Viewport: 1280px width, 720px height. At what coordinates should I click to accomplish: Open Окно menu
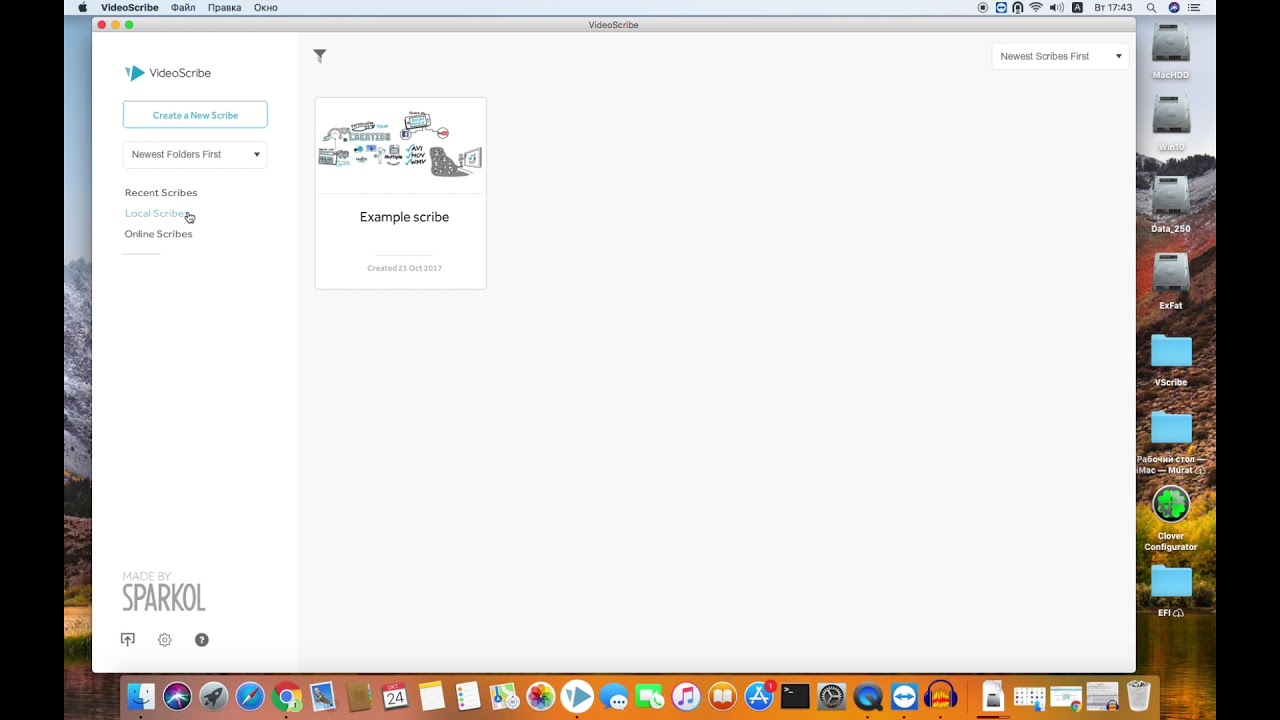(265, 7)
